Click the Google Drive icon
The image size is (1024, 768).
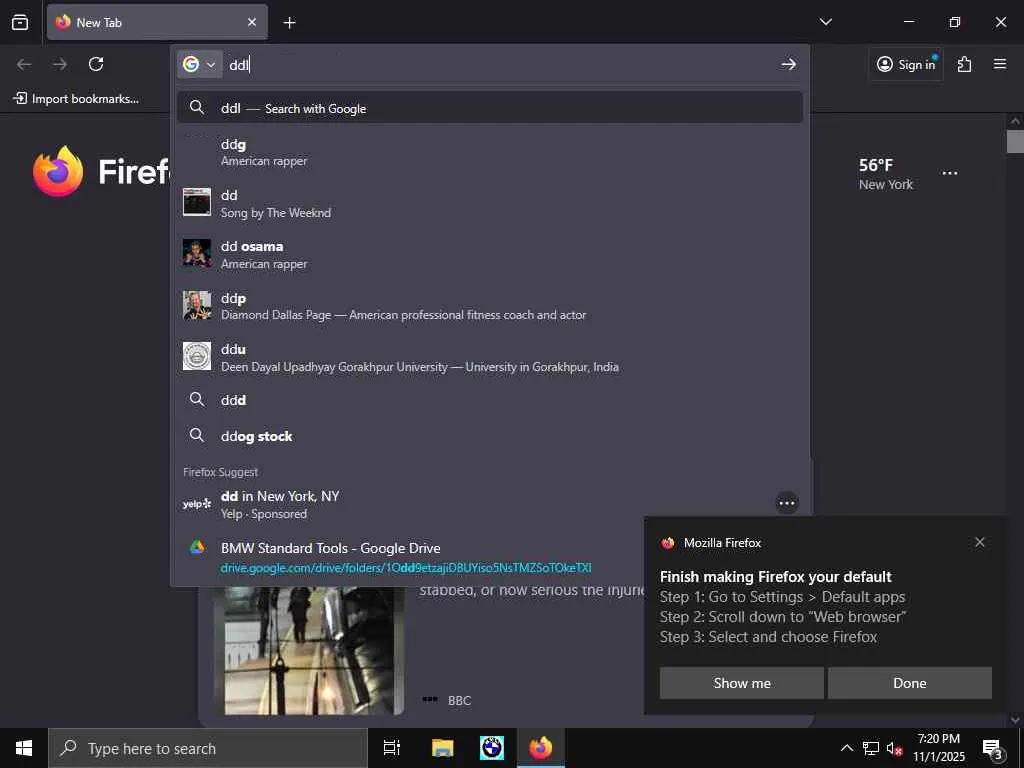tap(197, 547)
